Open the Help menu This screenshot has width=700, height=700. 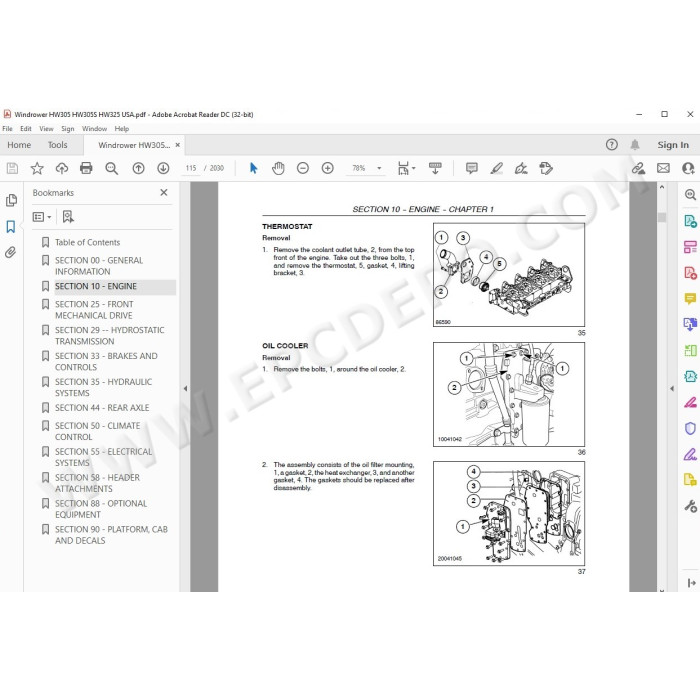coord(122,129)
